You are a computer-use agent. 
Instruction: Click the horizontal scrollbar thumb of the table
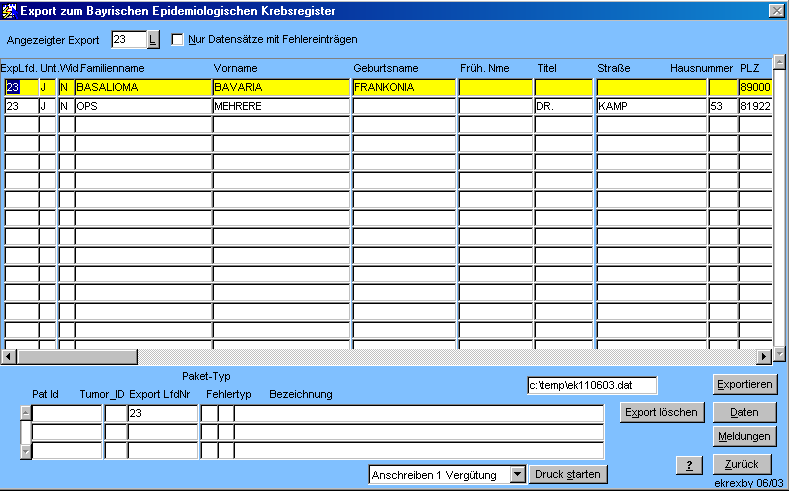78,356
